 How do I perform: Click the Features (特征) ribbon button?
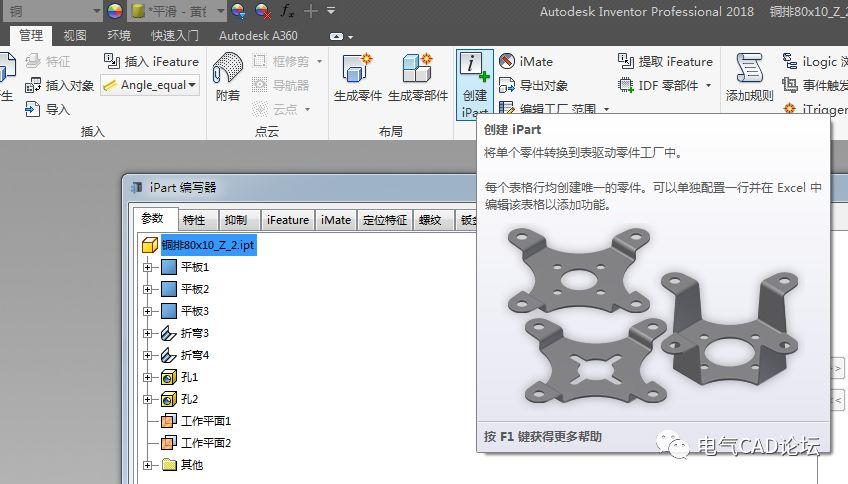(48, 62)
